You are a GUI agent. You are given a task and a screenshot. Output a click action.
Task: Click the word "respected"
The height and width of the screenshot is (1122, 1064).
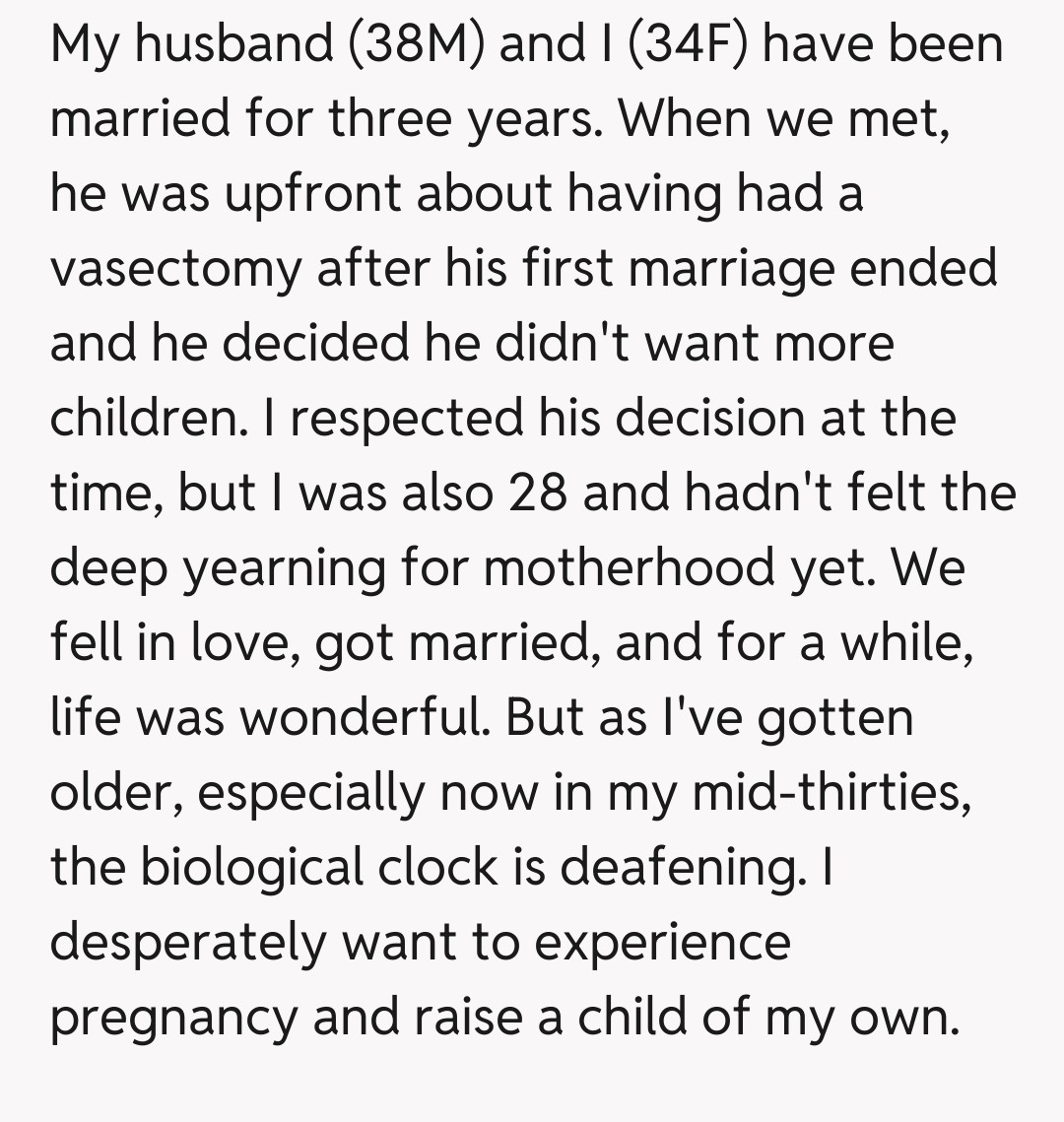[x=404, y=419]
